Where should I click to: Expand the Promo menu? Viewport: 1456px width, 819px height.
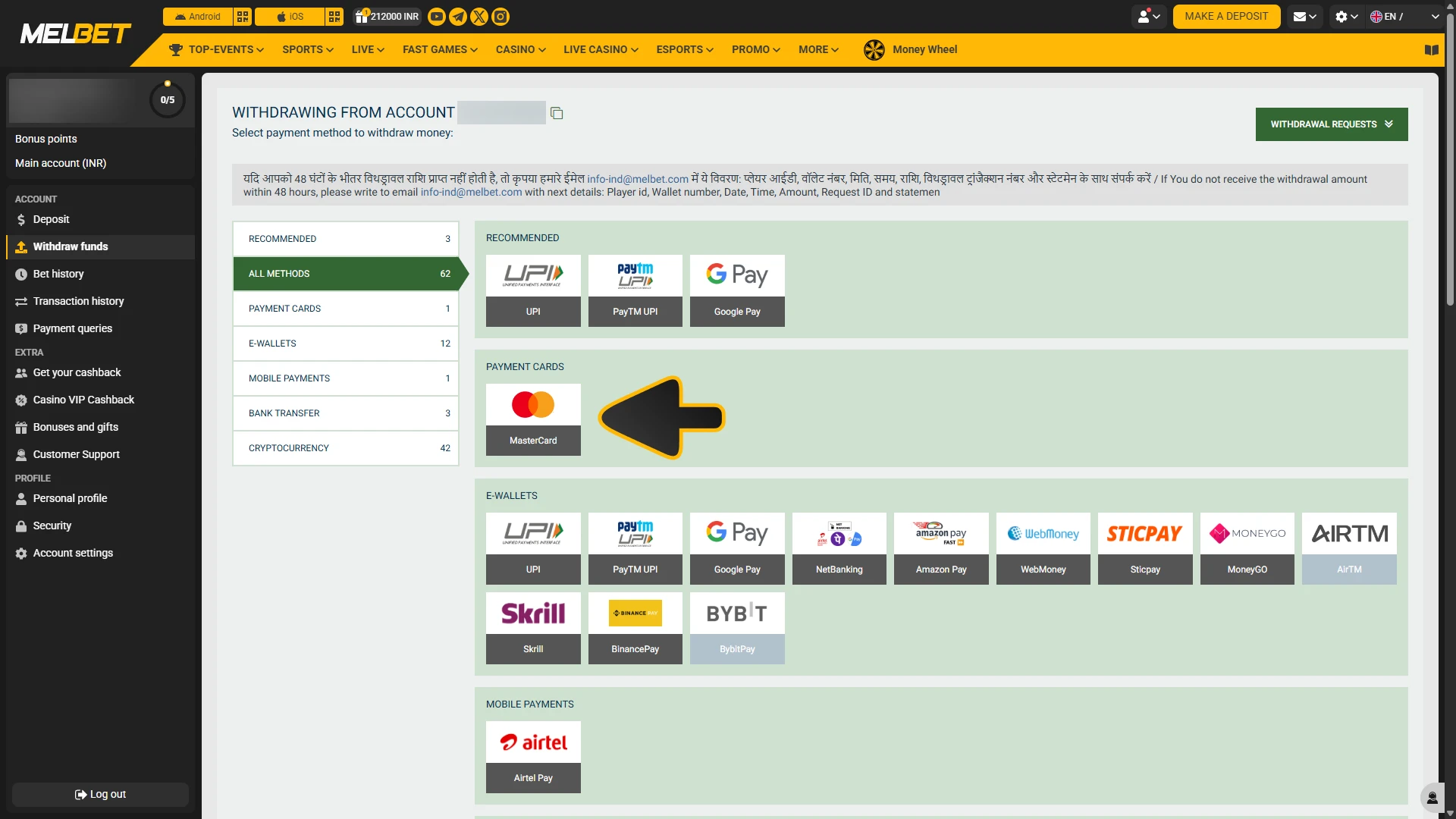pos(755,50)
